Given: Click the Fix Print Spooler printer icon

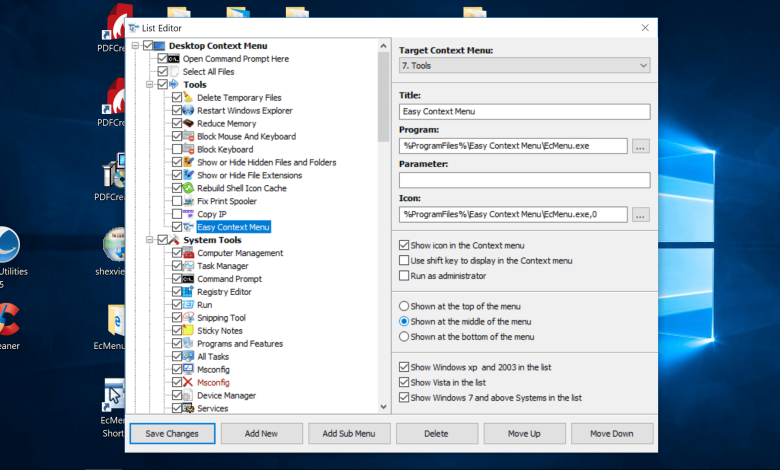Looking at the screenshot, I should click(x=188, y=201).
